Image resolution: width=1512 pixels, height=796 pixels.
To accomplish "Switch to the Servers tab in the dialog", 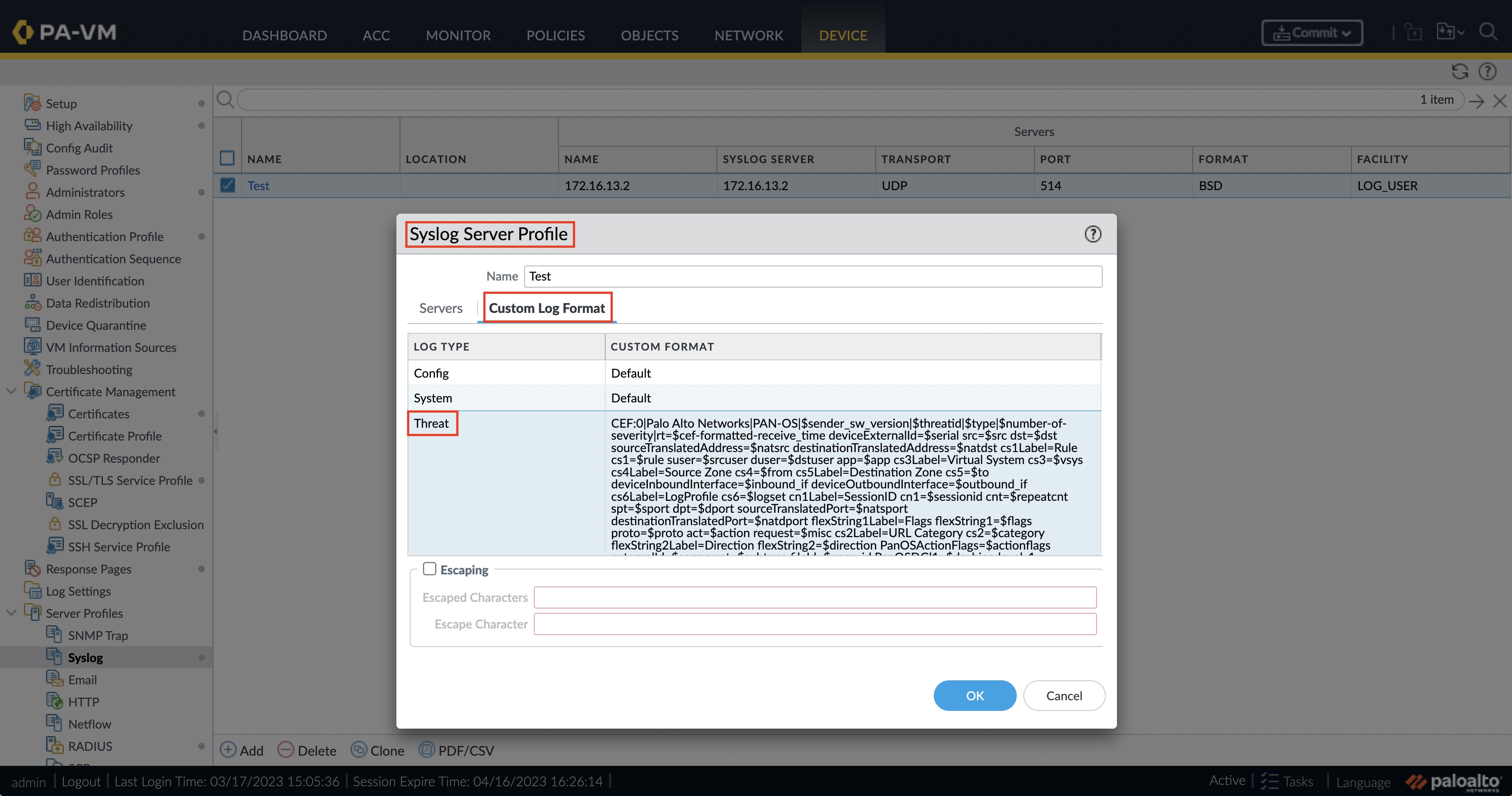I will point(440,308).
